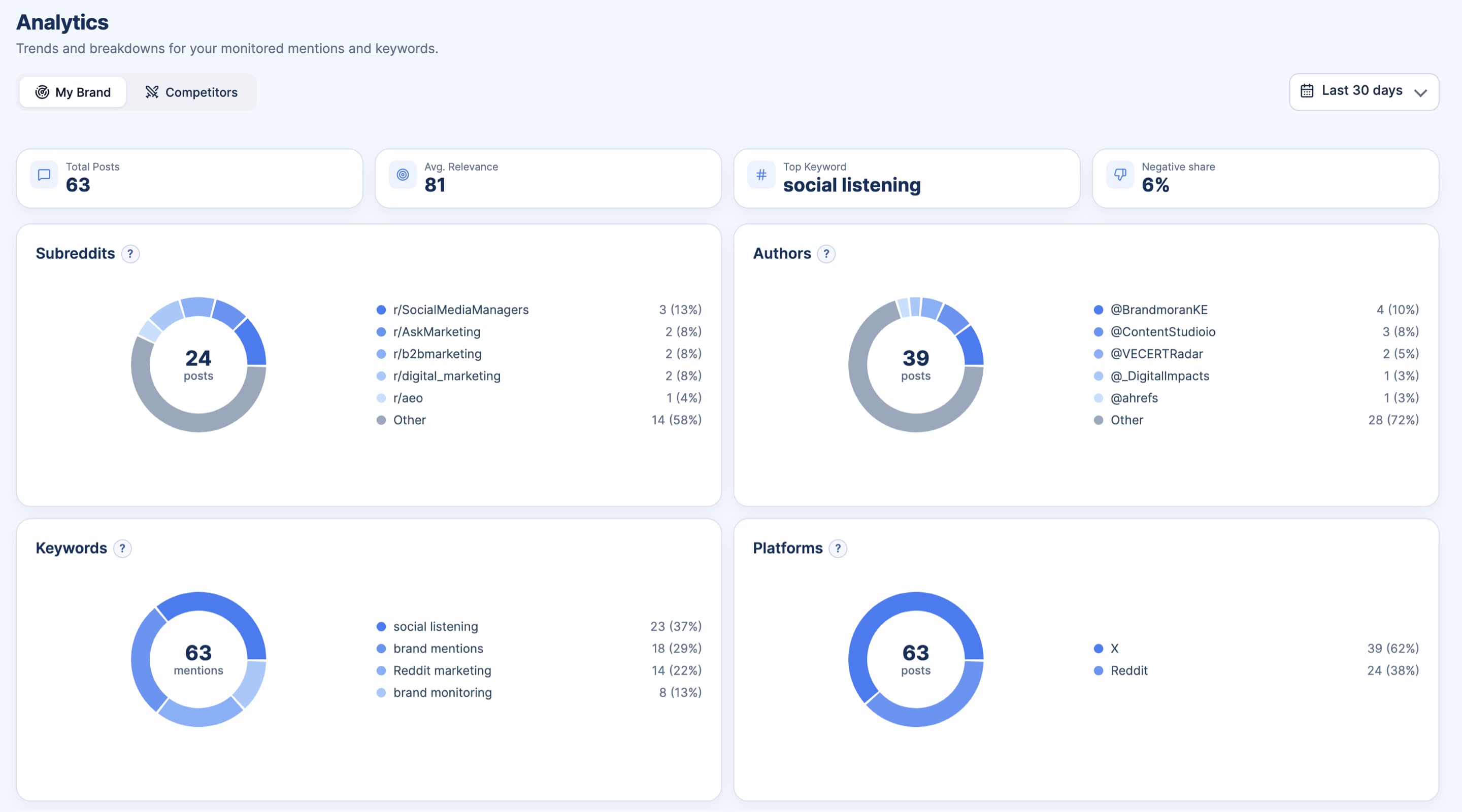Screen dimensions: 1462x812
Task: Open the Subreddits help question mark
Action: click(x=130, y=254)
